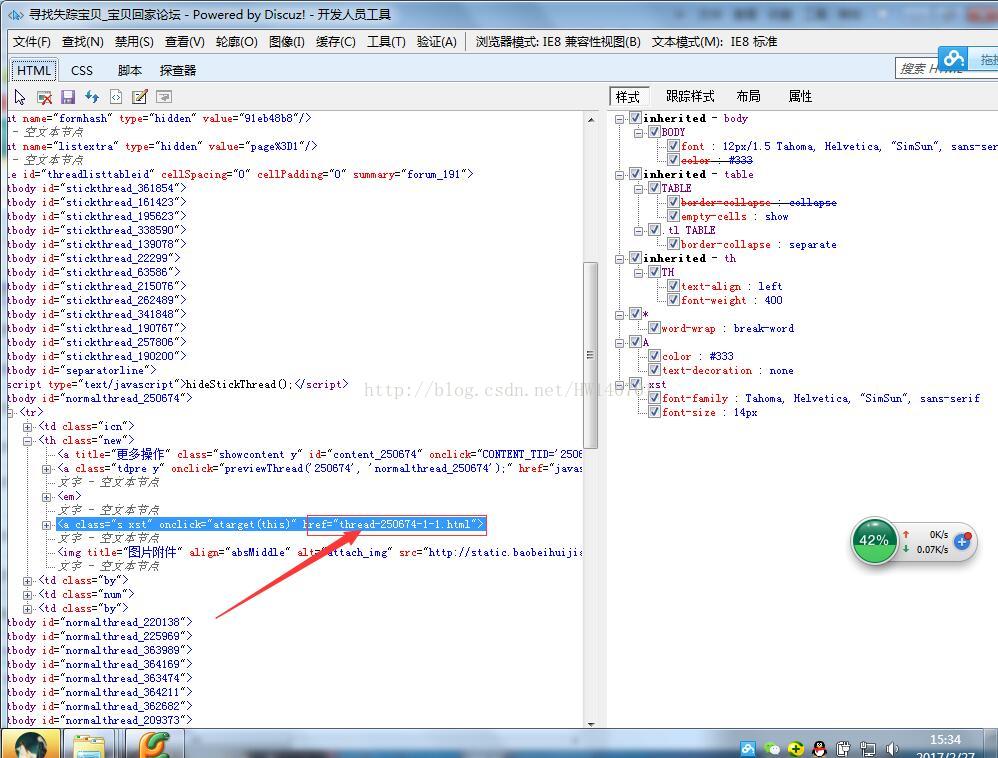Switch to the 探查器 tab
Image resolution: width=998 pixels, height=758 pixels.
178,70
